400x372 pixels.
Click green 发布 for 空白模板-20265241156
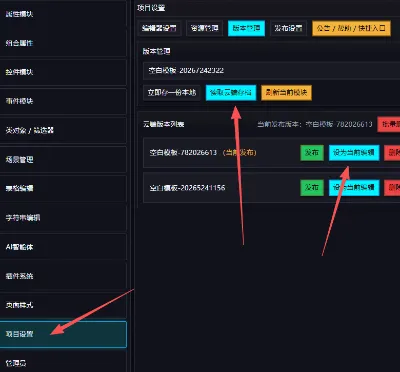(312, 188)
